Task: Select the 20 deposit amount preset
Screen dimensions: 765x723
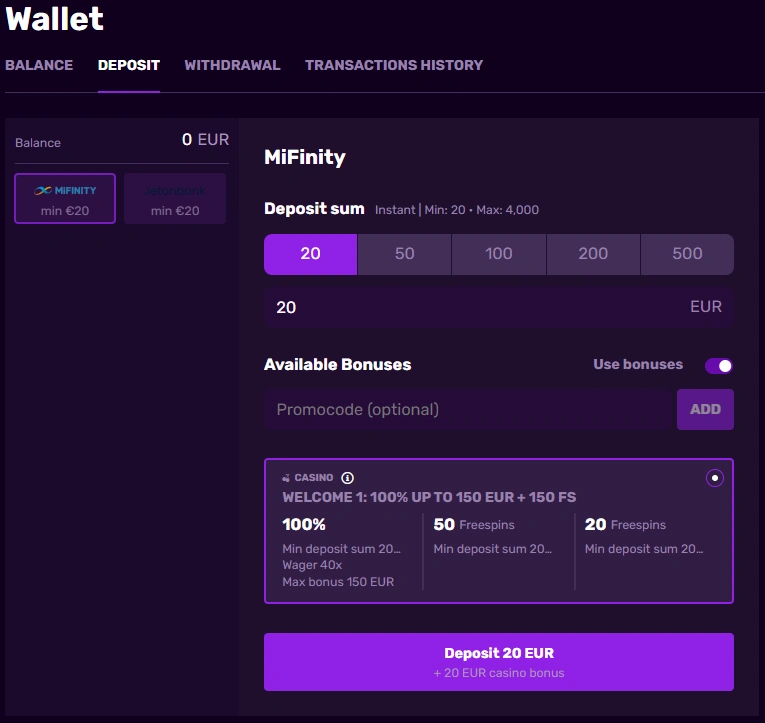Action: tap(310, 254)
